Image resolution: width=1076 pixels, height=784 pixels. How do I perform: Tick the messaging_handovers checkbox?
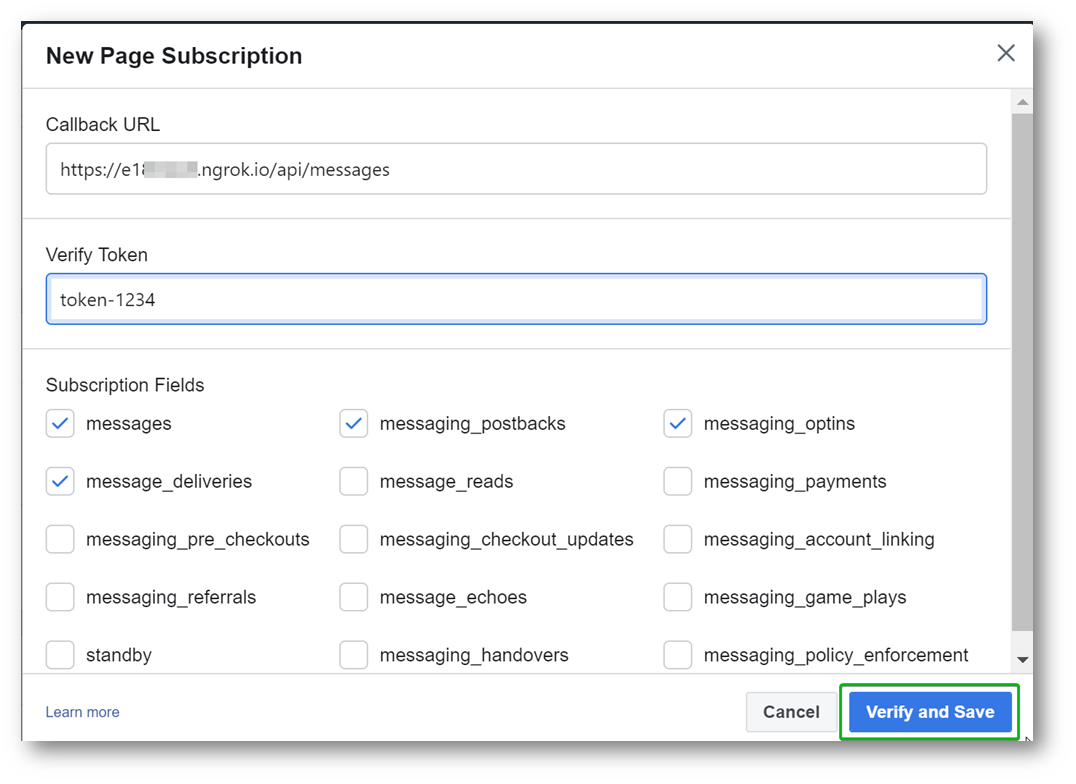pos(354,655)
